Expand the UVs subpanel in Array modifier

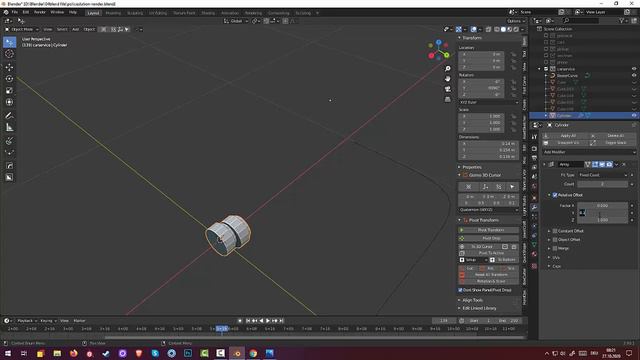549,258
